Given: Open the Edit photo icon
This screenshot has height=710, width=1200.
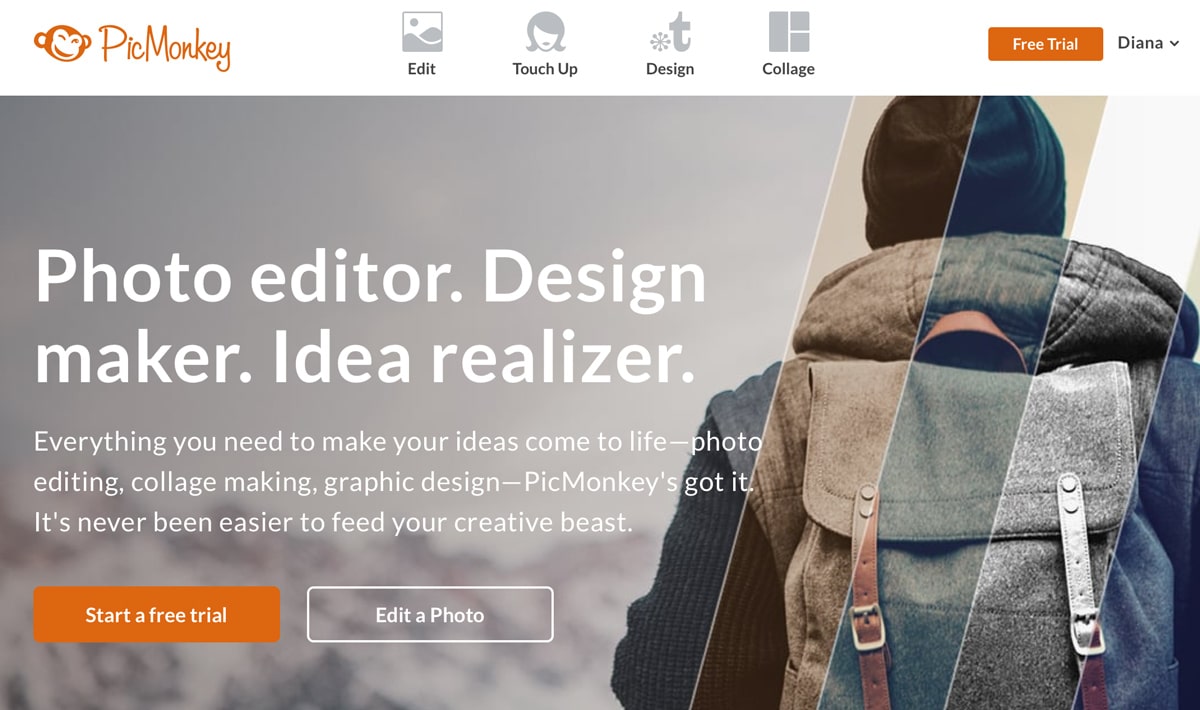Looking at the screenshot, I should coord(422,32).
